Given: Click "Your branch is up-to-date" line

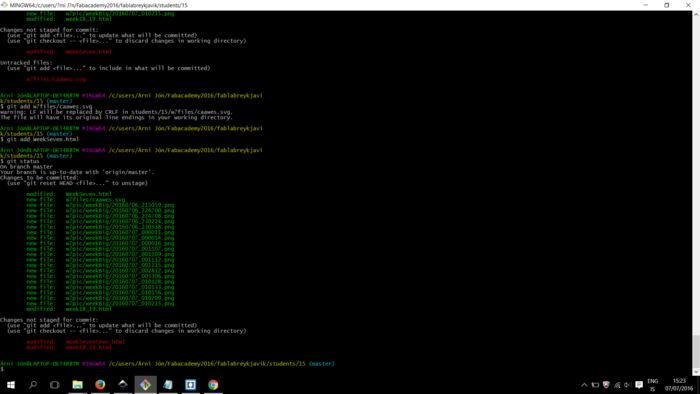Looking at the screenshot, I should pos(77,172).
